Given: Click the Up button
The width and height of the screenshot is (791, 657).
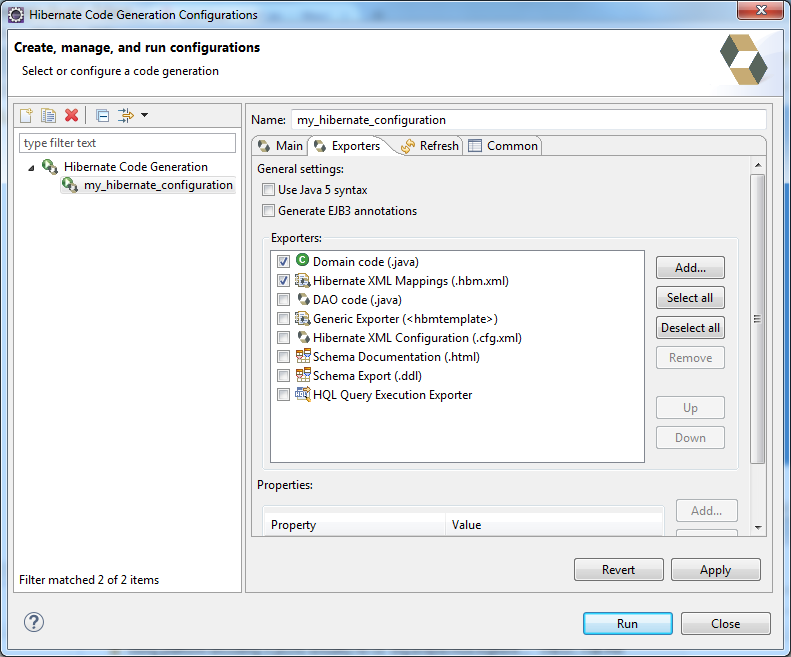Looking at the screenshot, I should (x=690, y=408).
